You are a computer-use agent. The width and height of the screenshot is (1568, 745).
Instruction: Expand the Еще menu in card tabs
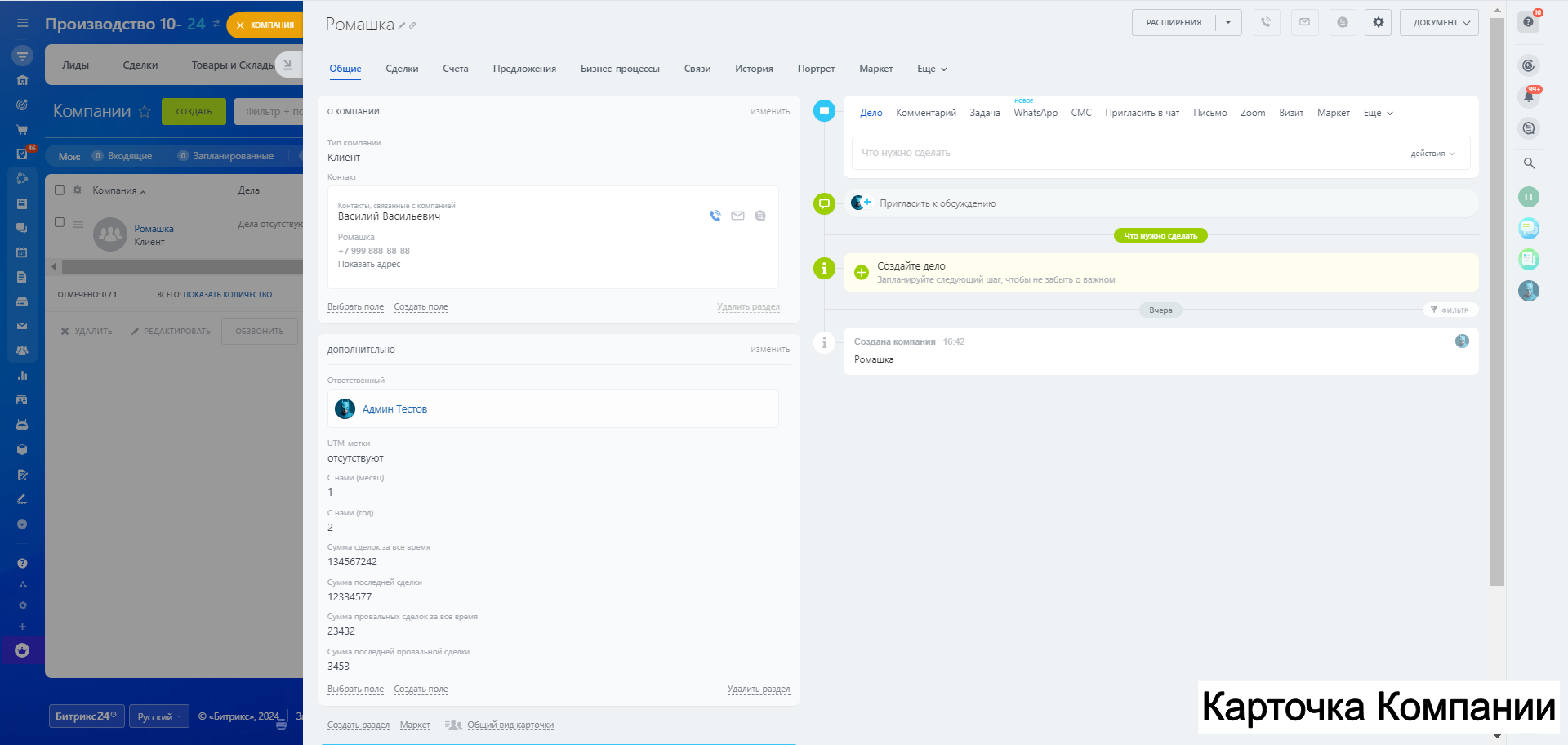[932, 69]
